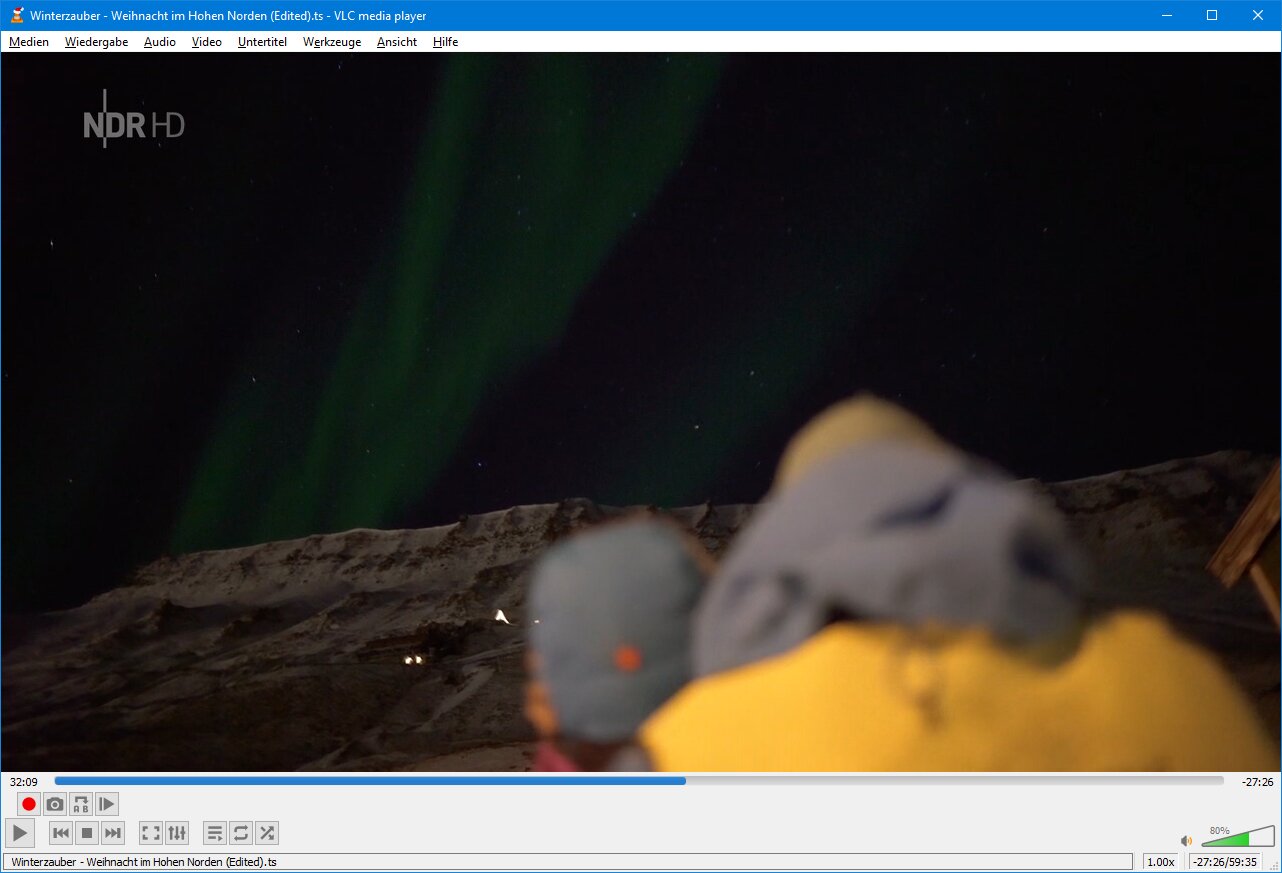The width and height of the screenshot is (1282, 873).
Task: Toggle the repeat loop mode
Action: (241, 833)
